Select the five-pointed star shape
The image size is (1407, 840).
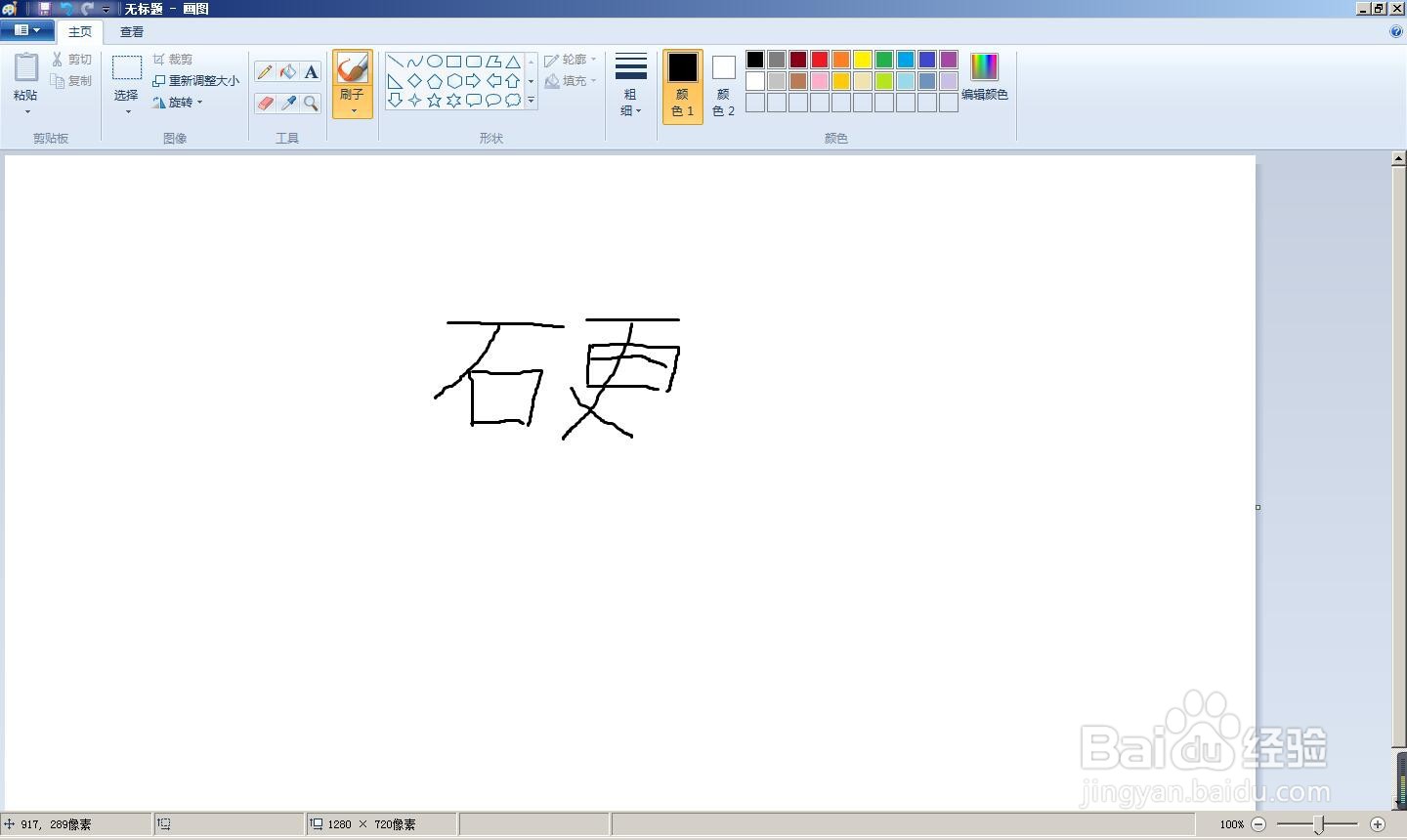434,99
